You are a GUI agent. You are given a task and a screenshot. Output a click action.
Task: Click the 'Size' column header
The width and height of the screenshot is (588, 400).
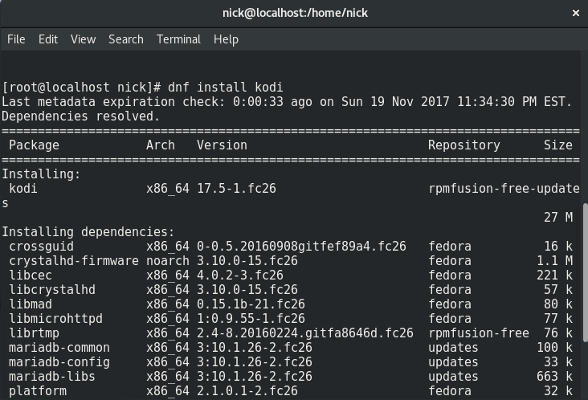[558, 145]
